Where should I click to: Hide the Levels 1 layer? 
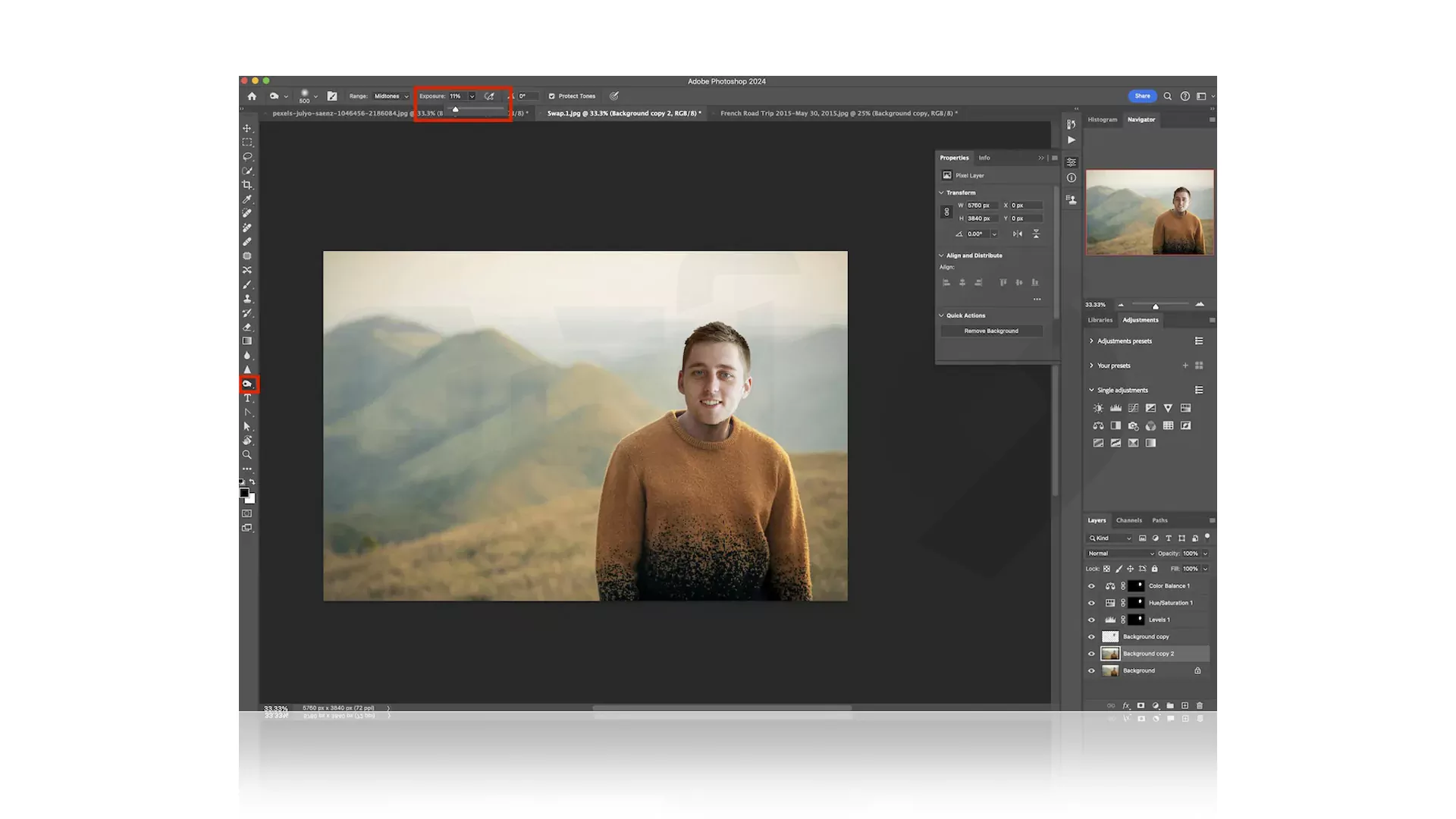point(1091,620)
